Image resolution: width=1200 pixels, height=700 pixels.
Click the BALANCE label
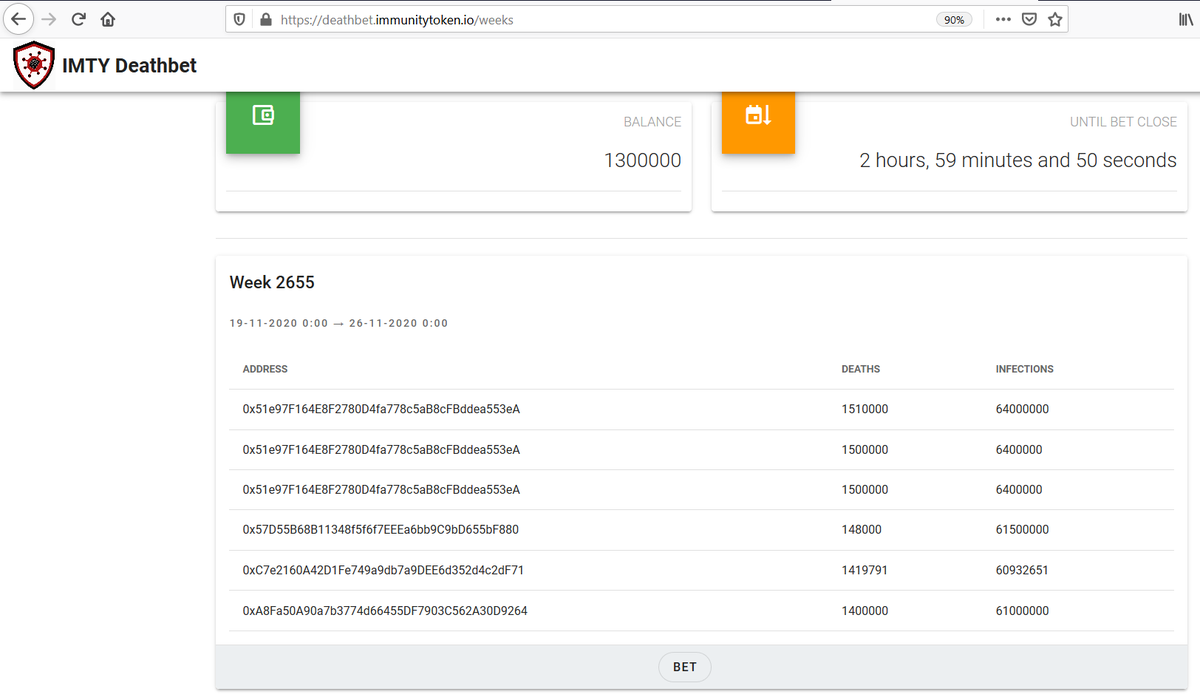tap(652, 122)
